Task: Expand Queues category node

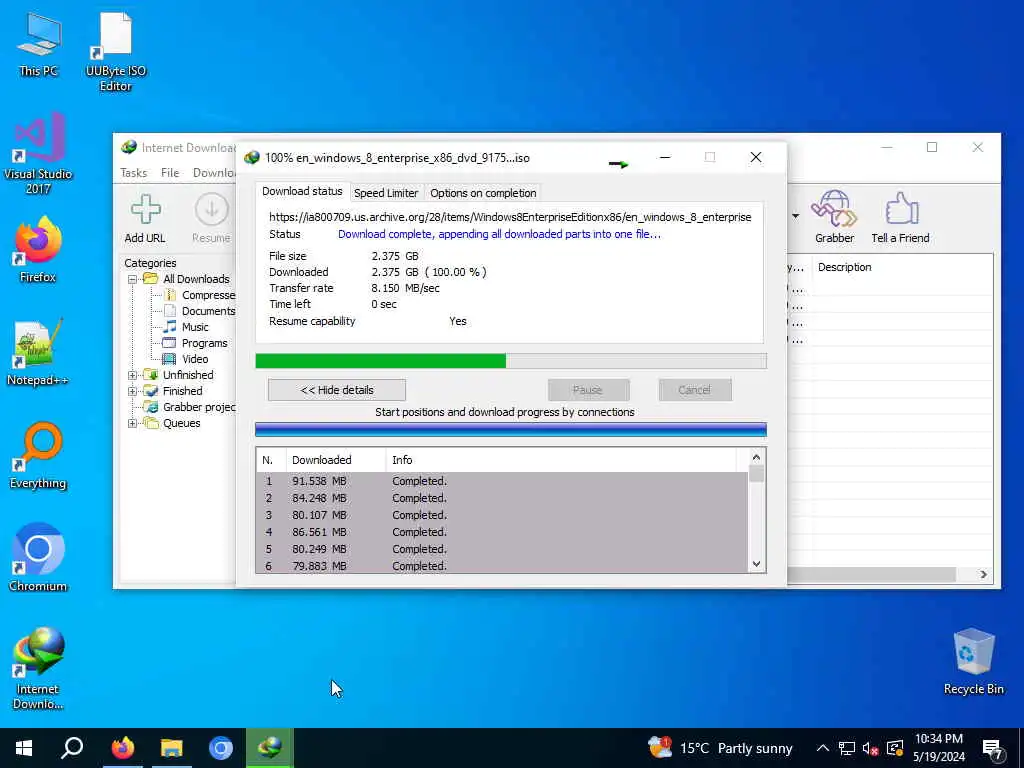Action: coord(133,423)
